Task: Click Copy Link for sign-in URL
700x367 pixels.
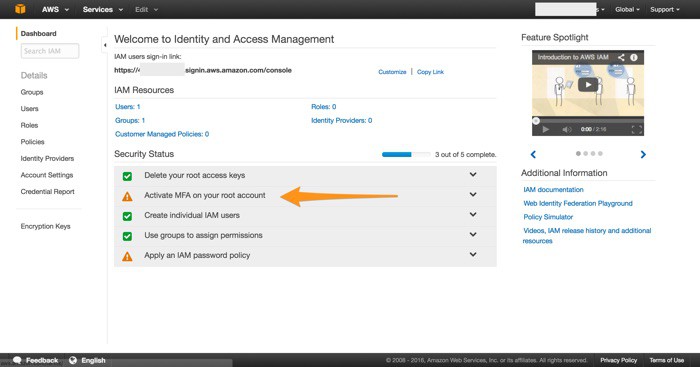Action: coord(430,72)
